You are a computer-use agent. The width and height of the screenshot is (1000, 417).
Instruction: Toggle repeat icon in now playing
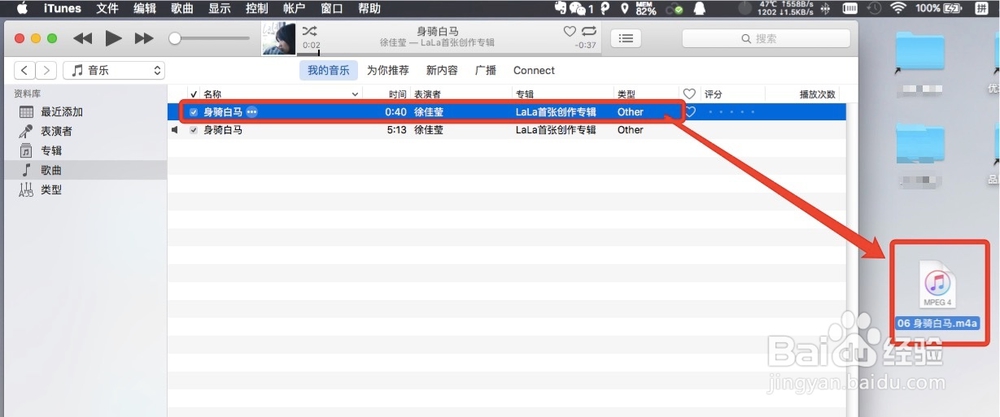tap(589, 31)
